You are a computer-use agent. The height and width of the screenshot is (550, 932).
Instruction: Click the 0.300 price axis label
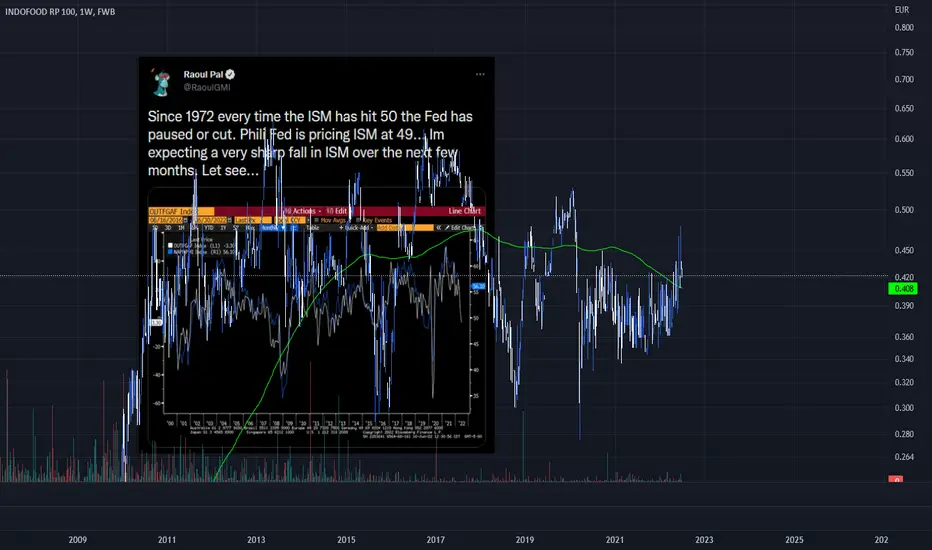[904, 407]
